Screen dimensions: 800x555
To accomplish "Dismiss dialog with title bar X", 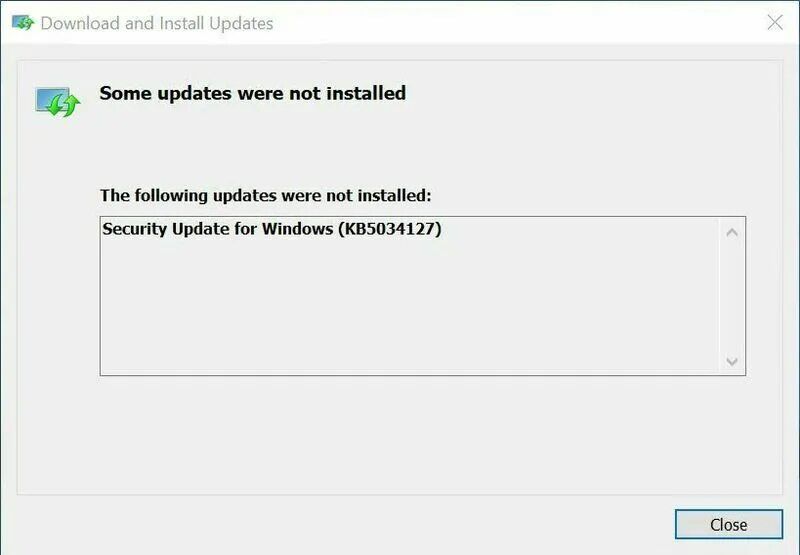I will tap(775, 22).
